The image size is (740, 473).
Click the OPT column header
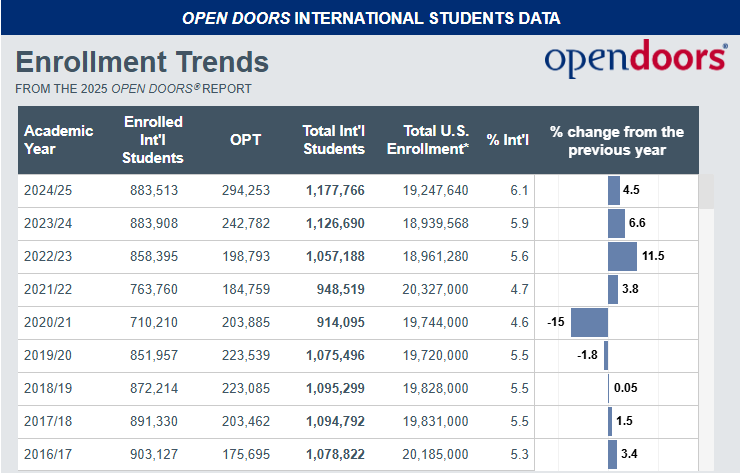[245, 140]
